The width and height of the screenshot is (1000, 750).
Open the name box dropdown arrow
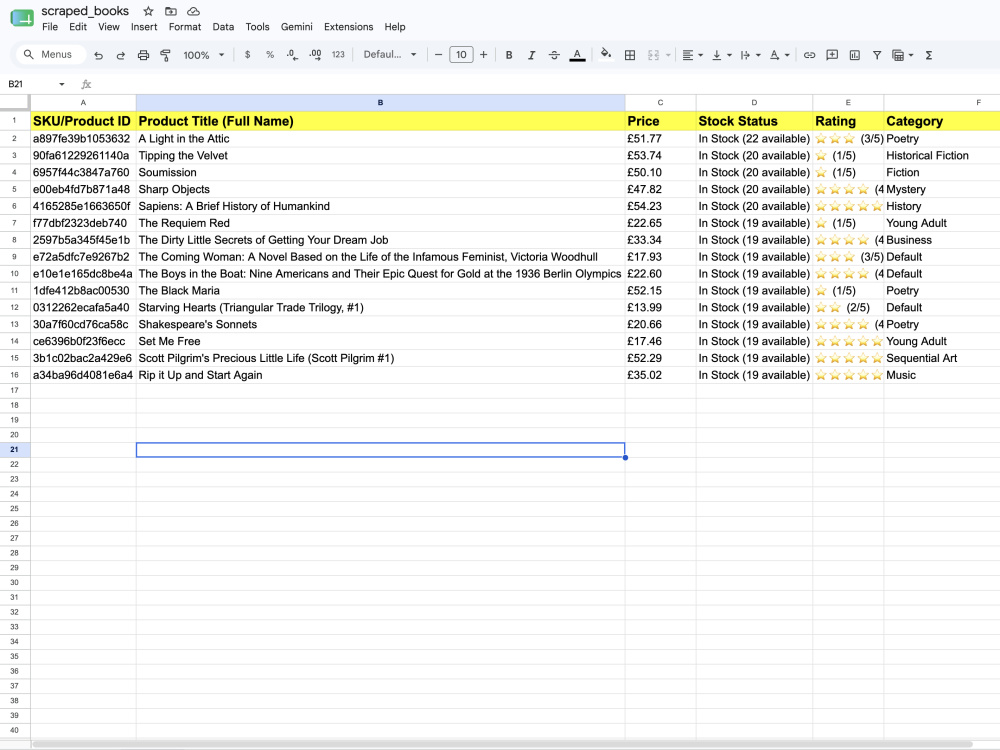coord(62,84)
